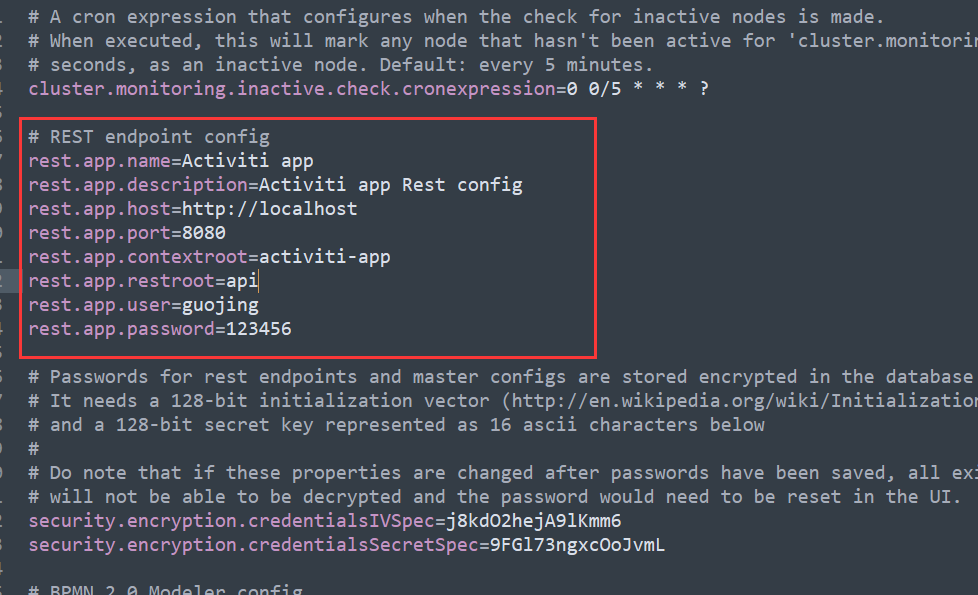This screenshot has height=595, width=978.
Task: Click cluster.monitoring.inactive.check.cronexpression key
Action: (292, 89)
